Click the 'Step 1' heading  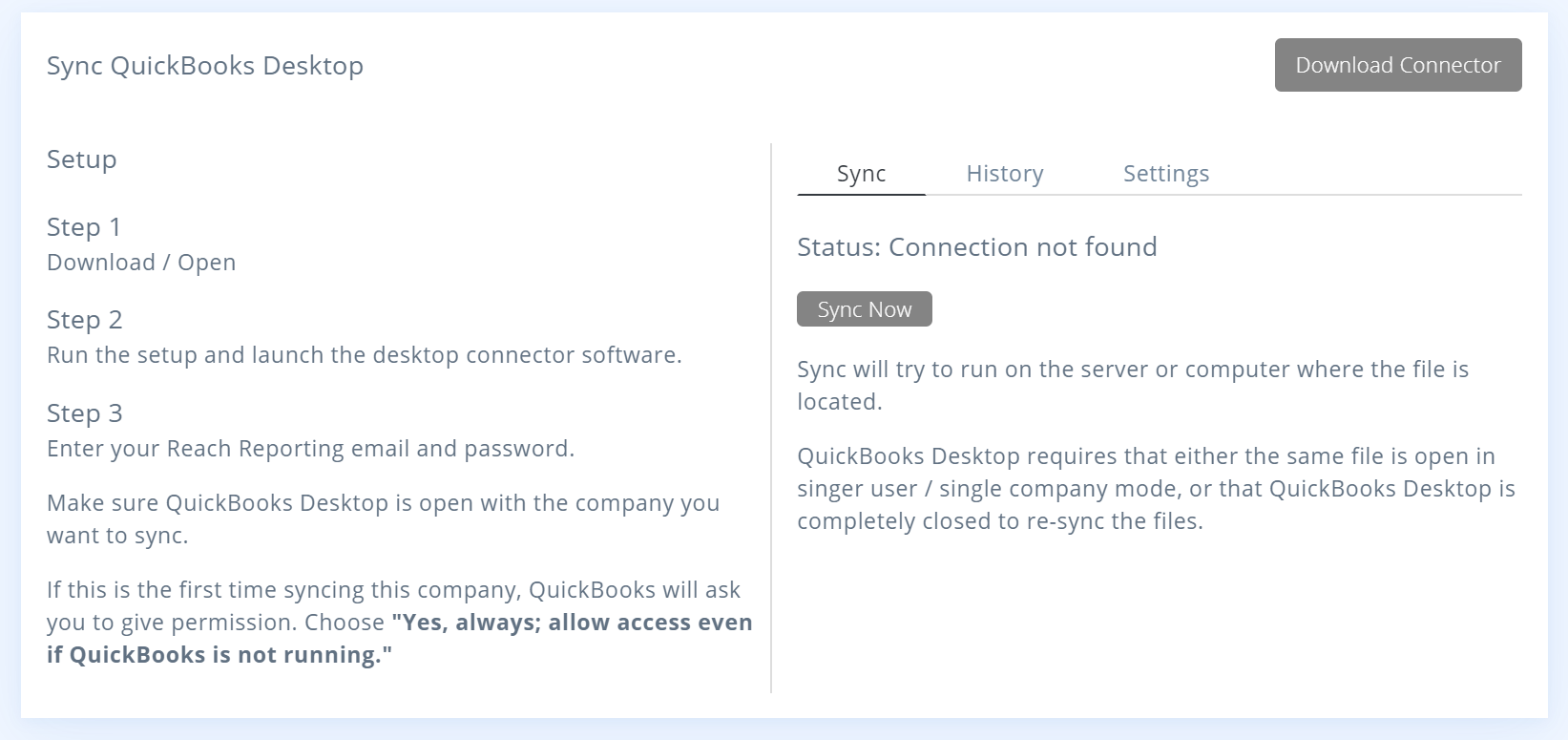tap(84, 227)
